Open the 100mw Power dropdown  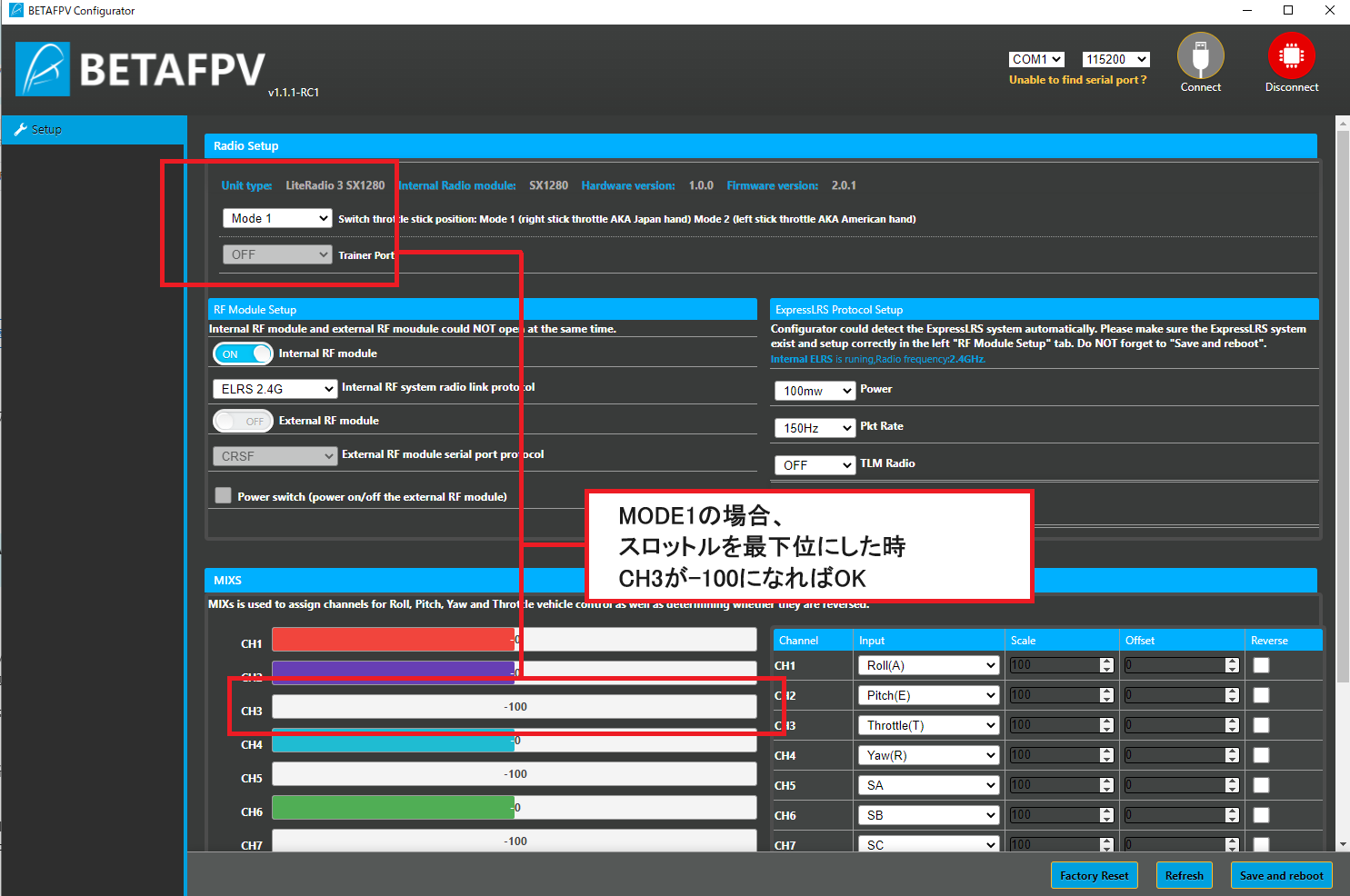pos(815,391)
